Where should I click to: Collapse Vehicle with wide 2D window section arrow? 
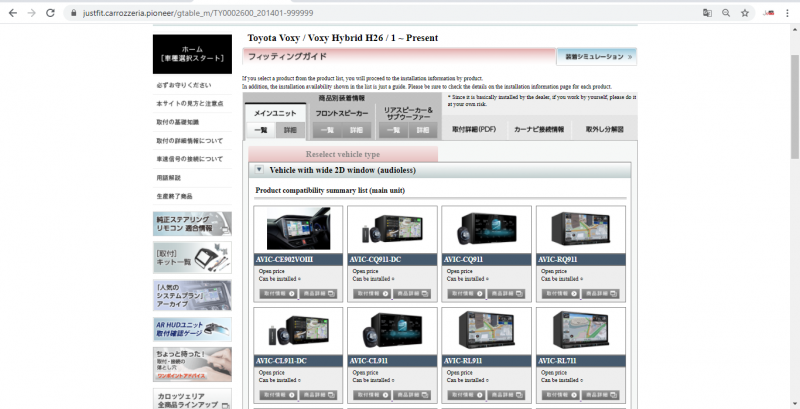(x=259, y=170)
